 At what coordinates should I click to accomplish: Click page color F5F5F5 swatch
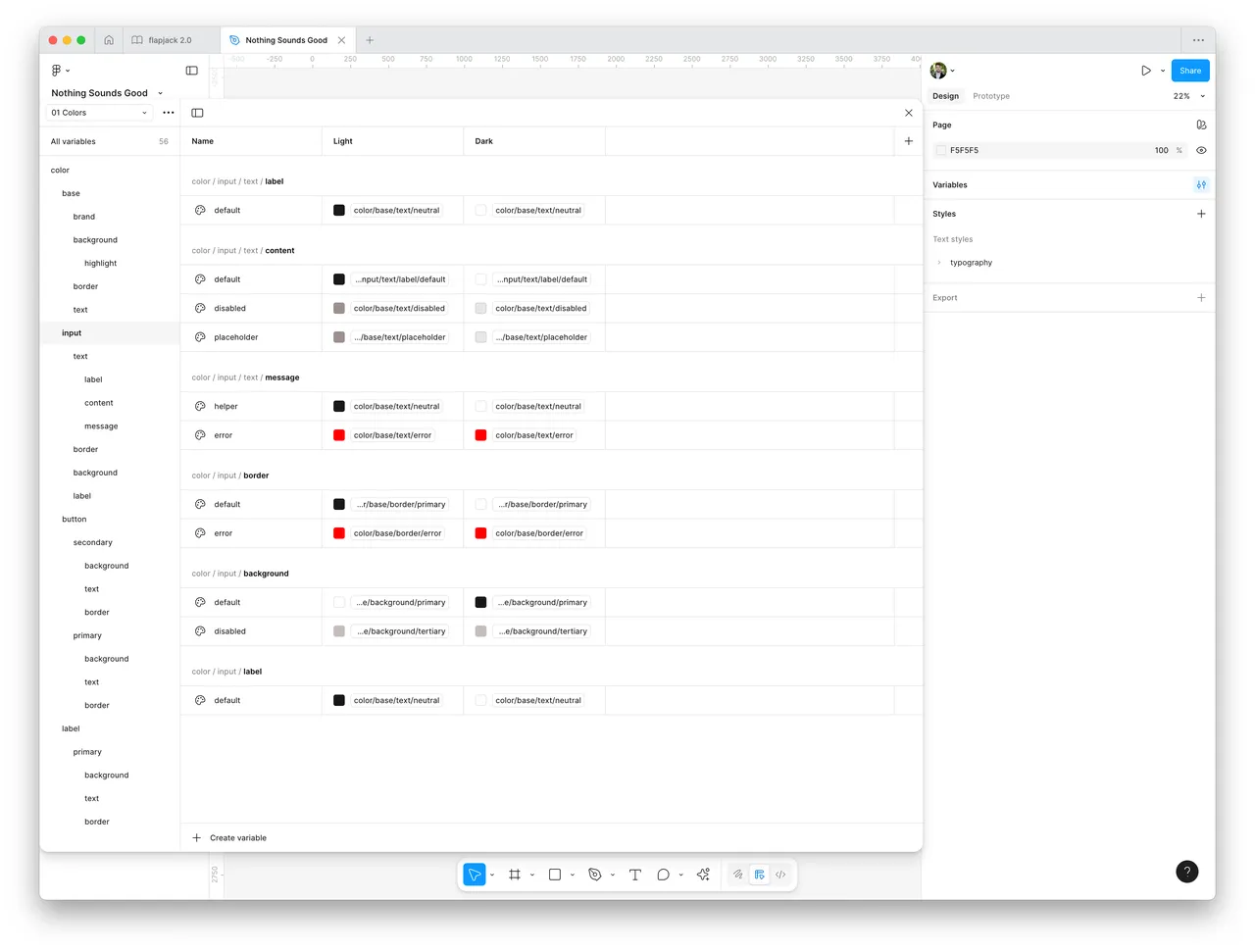[941, 150]
